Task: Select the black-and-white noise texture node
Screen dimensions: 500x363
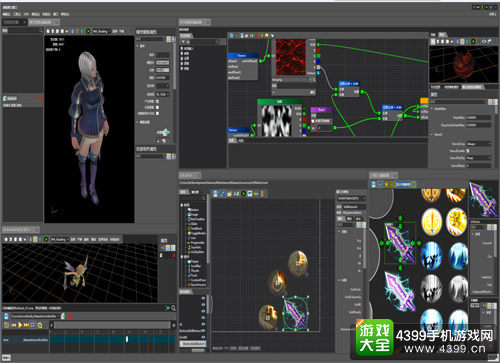Action: 277,121
